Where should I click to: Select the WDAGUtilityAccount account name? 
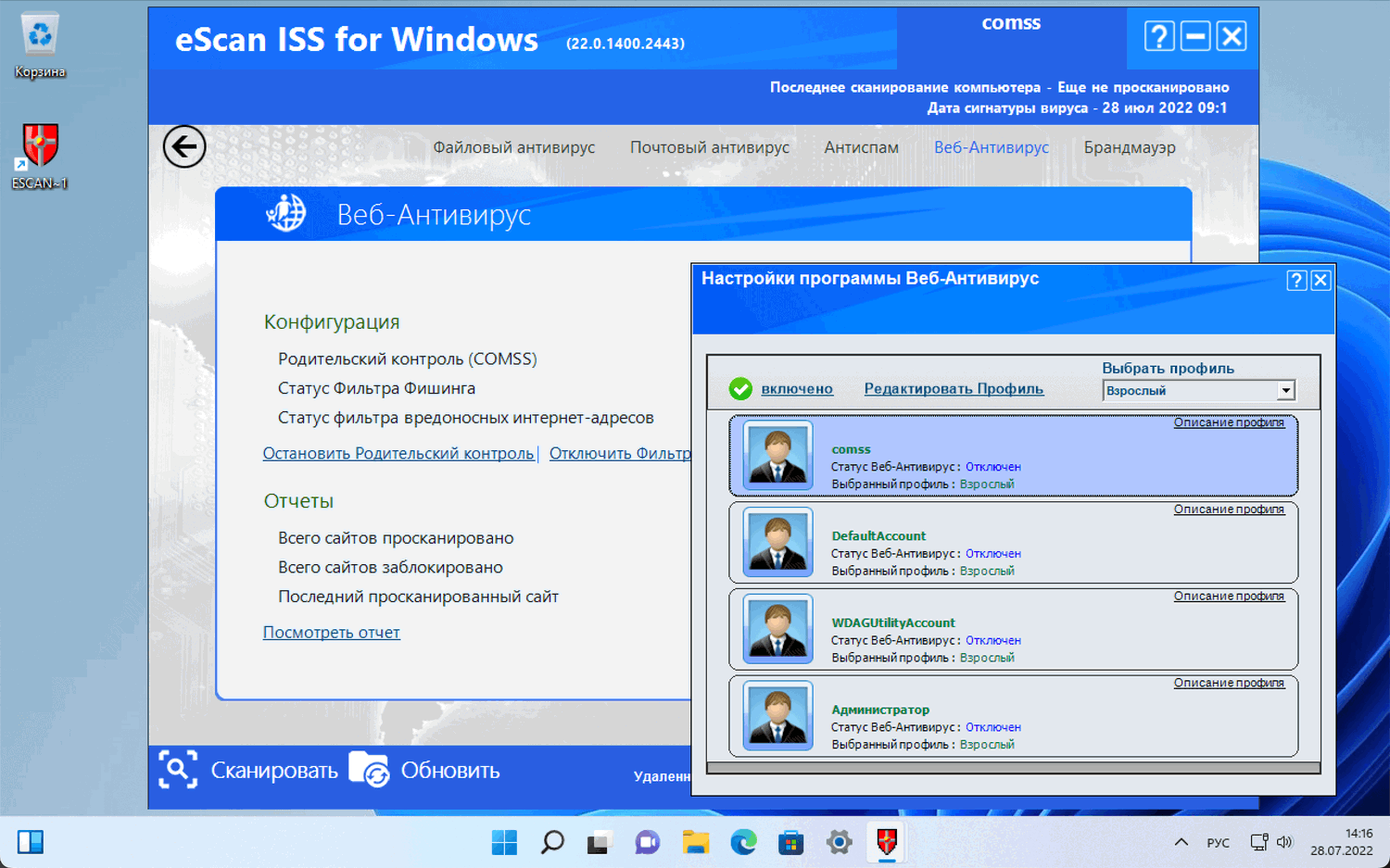(893, 623)
